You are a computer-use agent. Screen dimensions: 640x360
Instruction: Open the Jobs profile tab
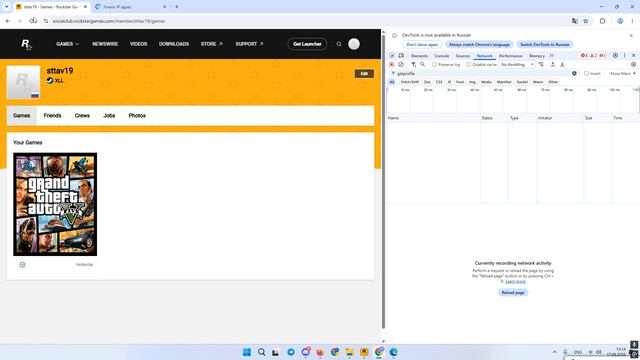[x=109, y=116]
